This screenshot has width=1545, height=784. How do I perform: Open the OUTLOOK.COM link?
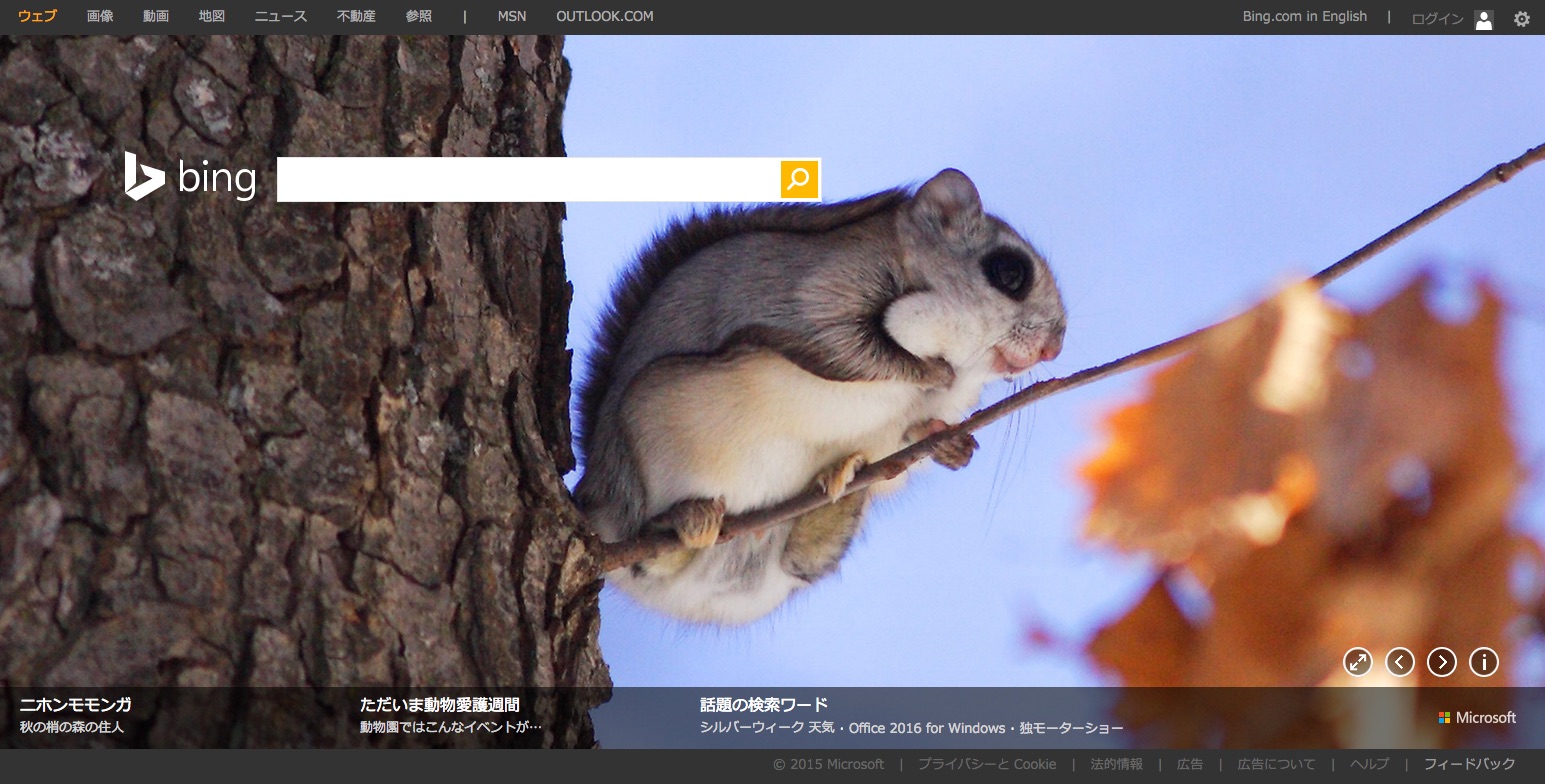click(x=604, y=17)
